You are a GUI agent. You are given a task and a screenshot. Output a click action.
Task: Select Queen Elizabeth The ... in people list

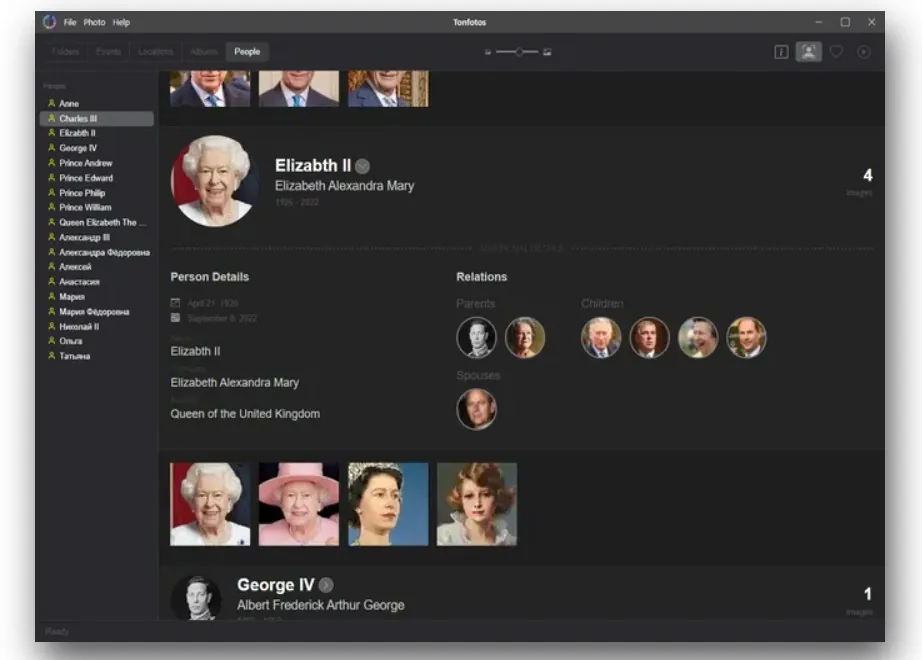pyautogui.click(x=97, y=222)
